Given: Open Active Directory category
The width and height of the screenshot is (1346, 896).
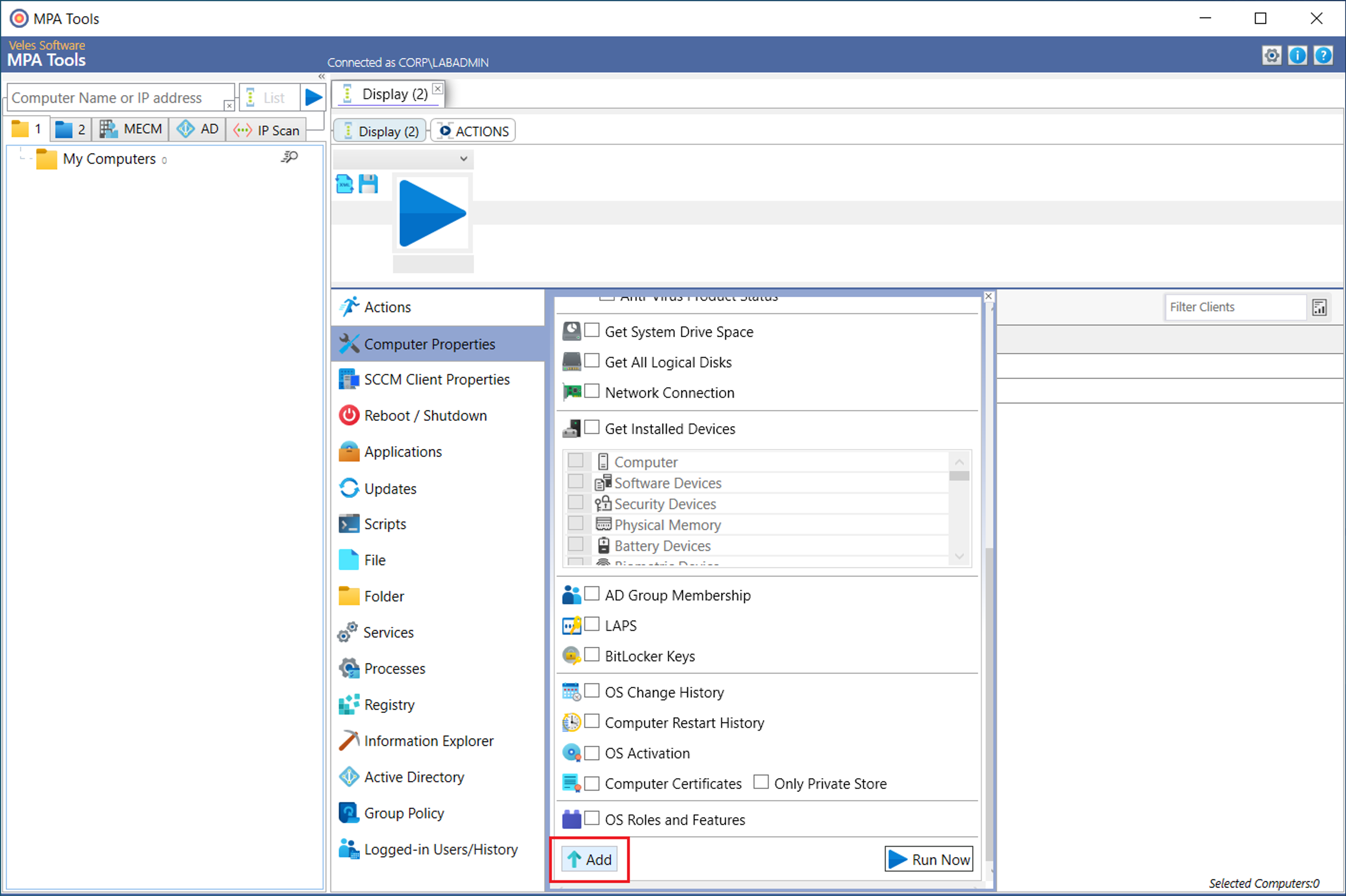Looking at the screenshot, I should coord(437,777).
